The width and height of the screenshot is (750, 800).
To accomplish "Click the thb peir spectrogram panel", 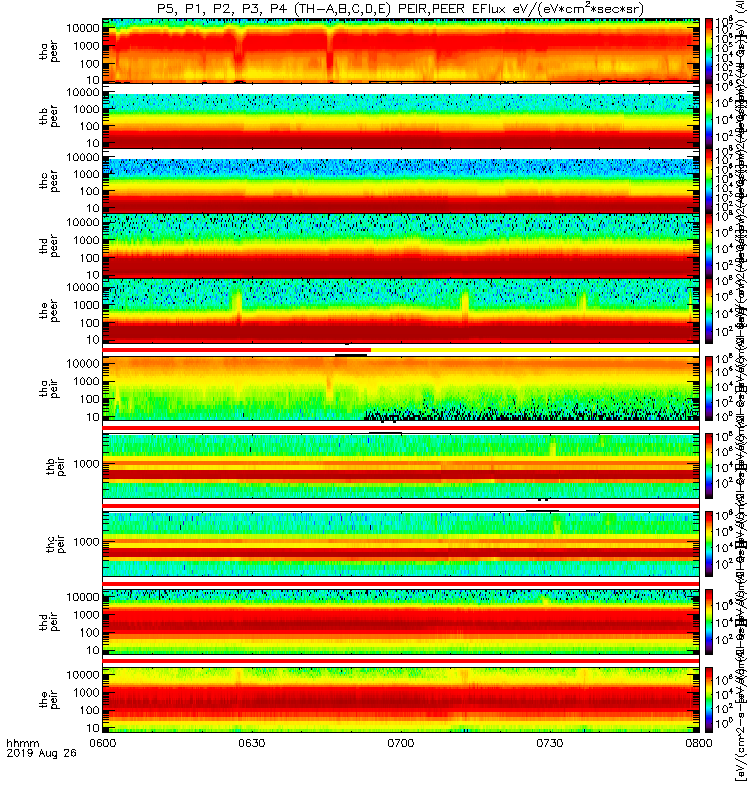I will (401, 466).
